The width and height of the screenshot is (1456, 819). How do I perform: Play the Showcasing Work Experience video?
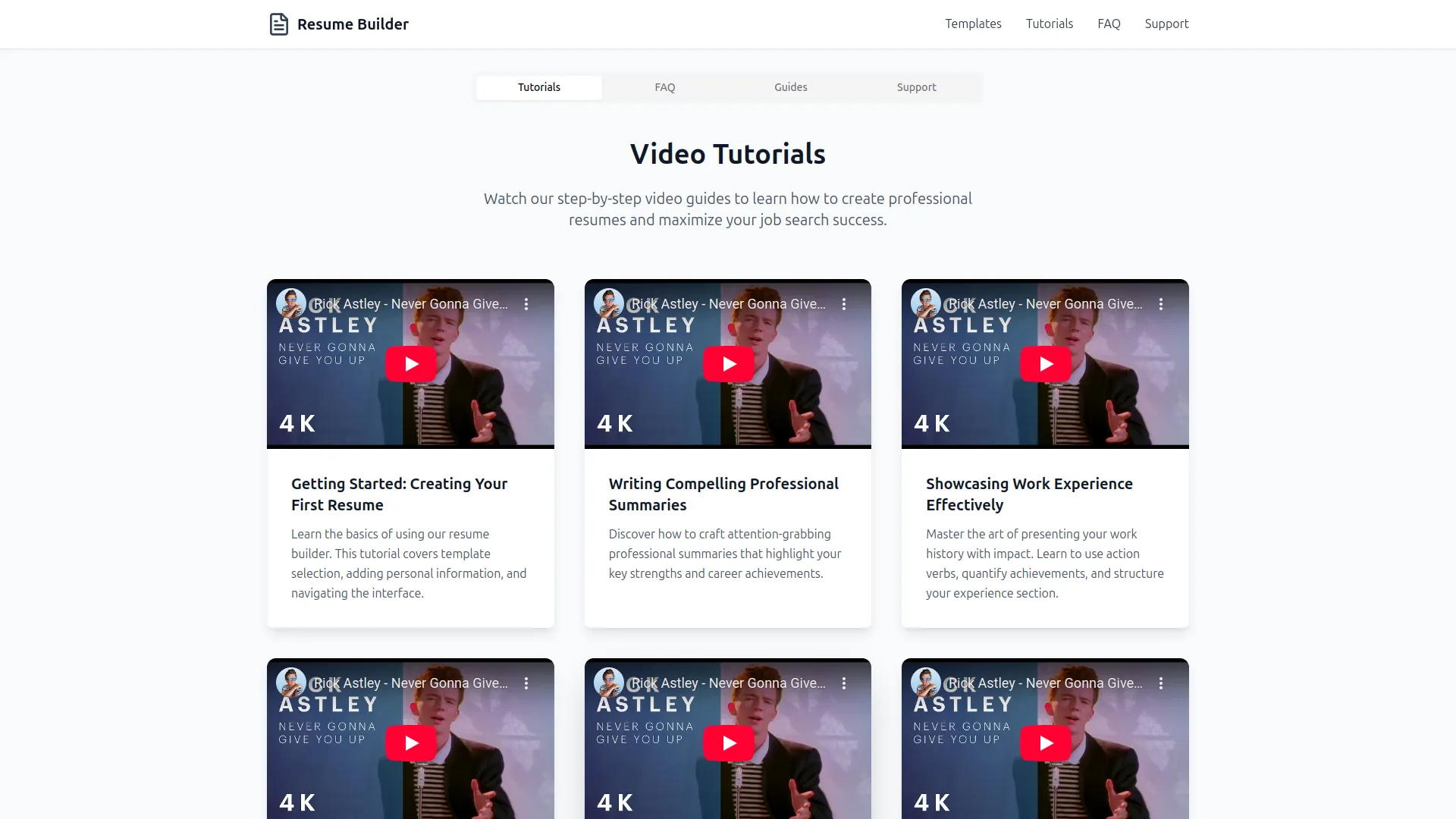1045,363
